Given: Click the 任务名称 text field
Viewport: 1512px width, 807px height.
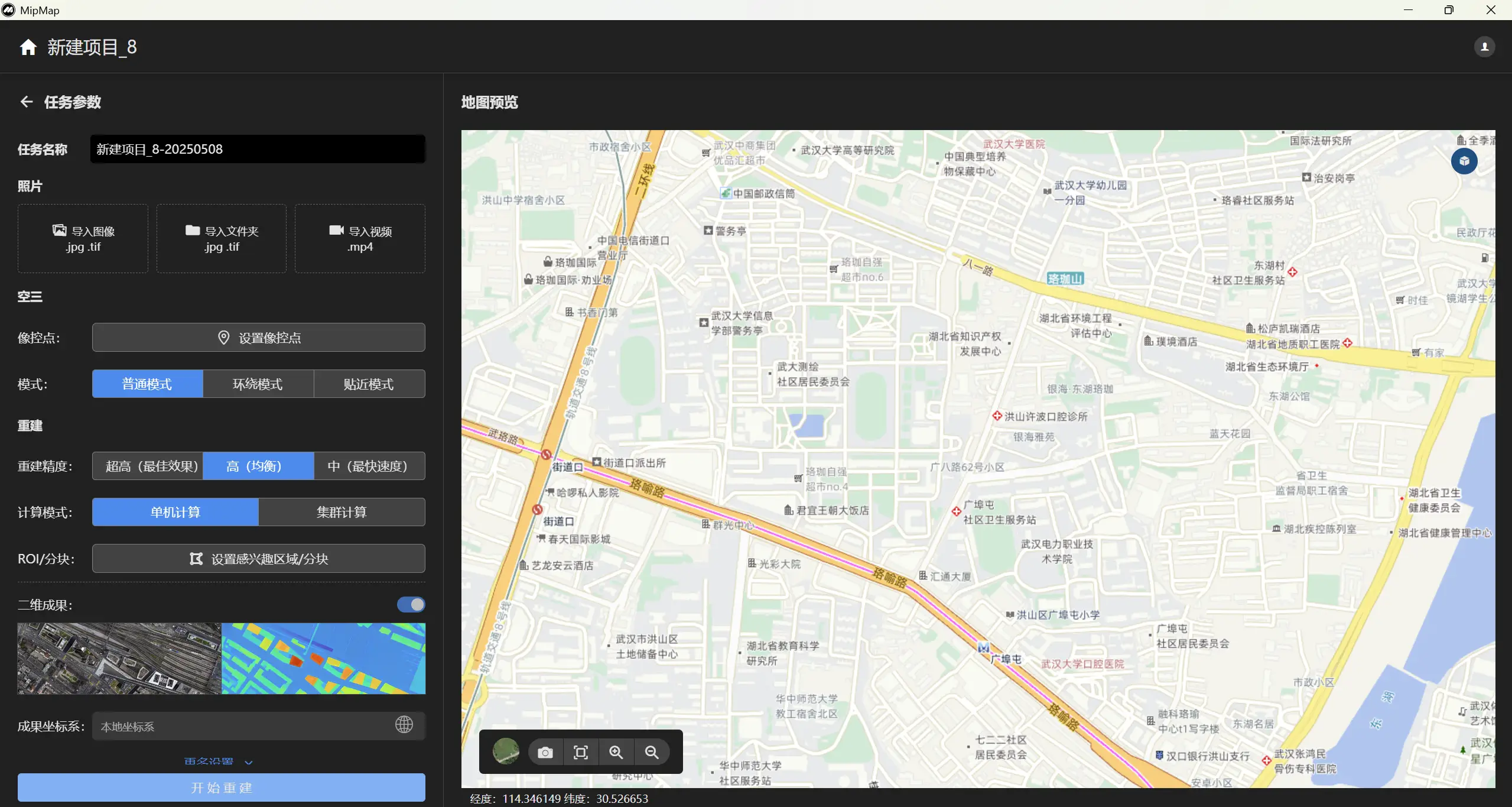Looking at the screenshot, I should point(258,149).
